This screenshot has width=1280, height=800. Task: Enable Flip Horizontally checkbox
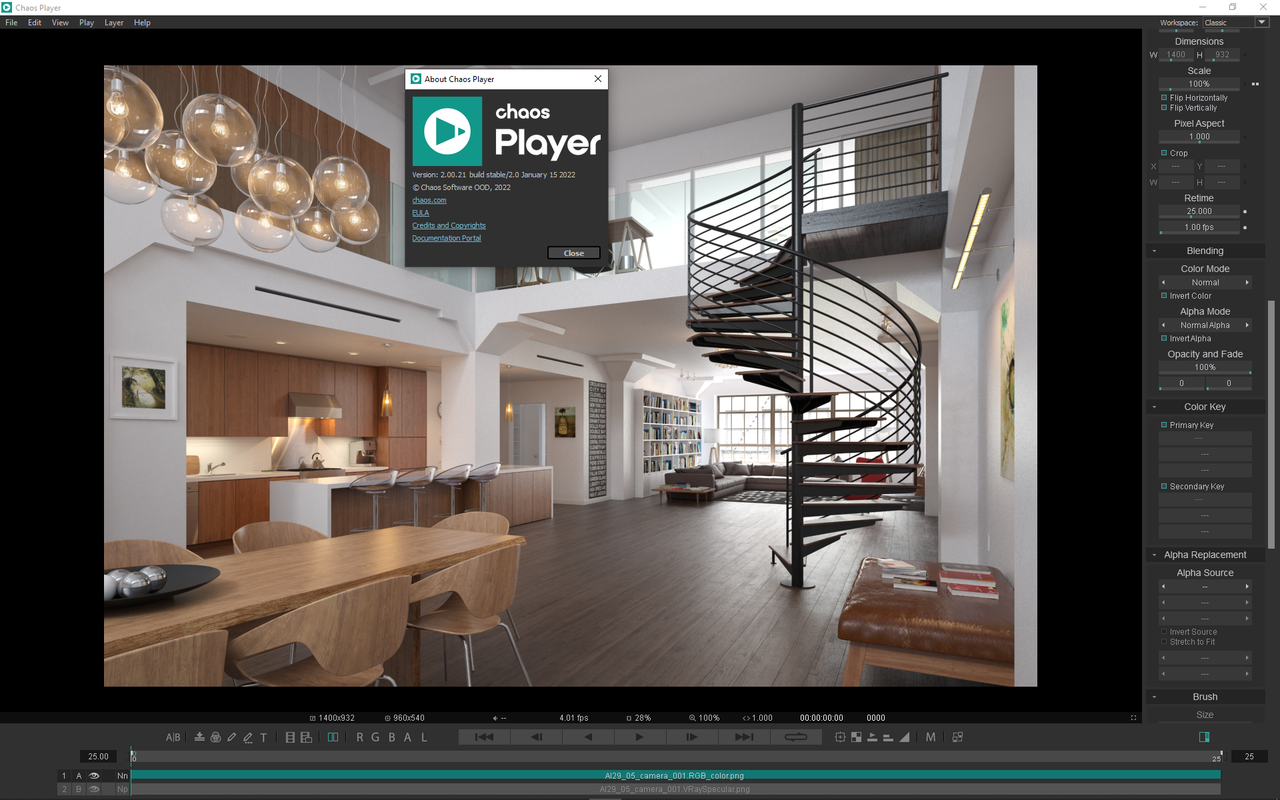1164,98
